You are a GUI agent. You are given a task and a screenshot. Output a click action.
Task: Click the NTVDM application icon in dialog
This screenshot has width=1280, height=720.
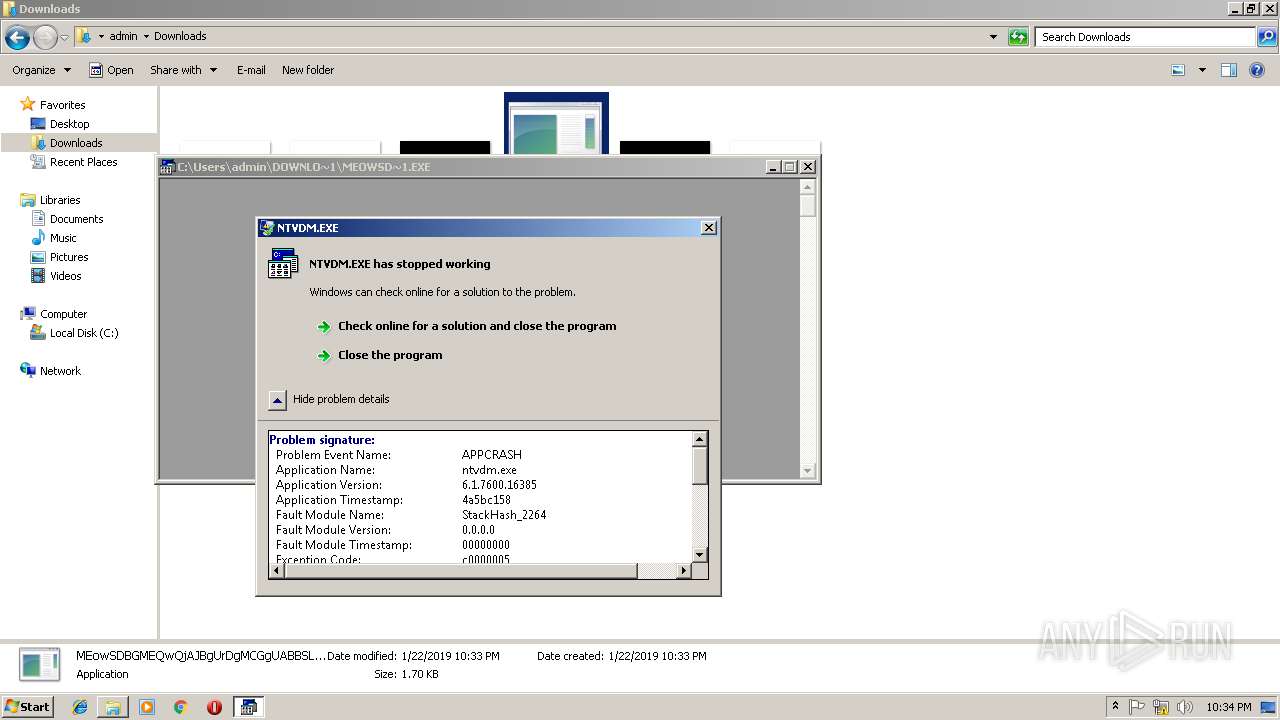[283, 264]
